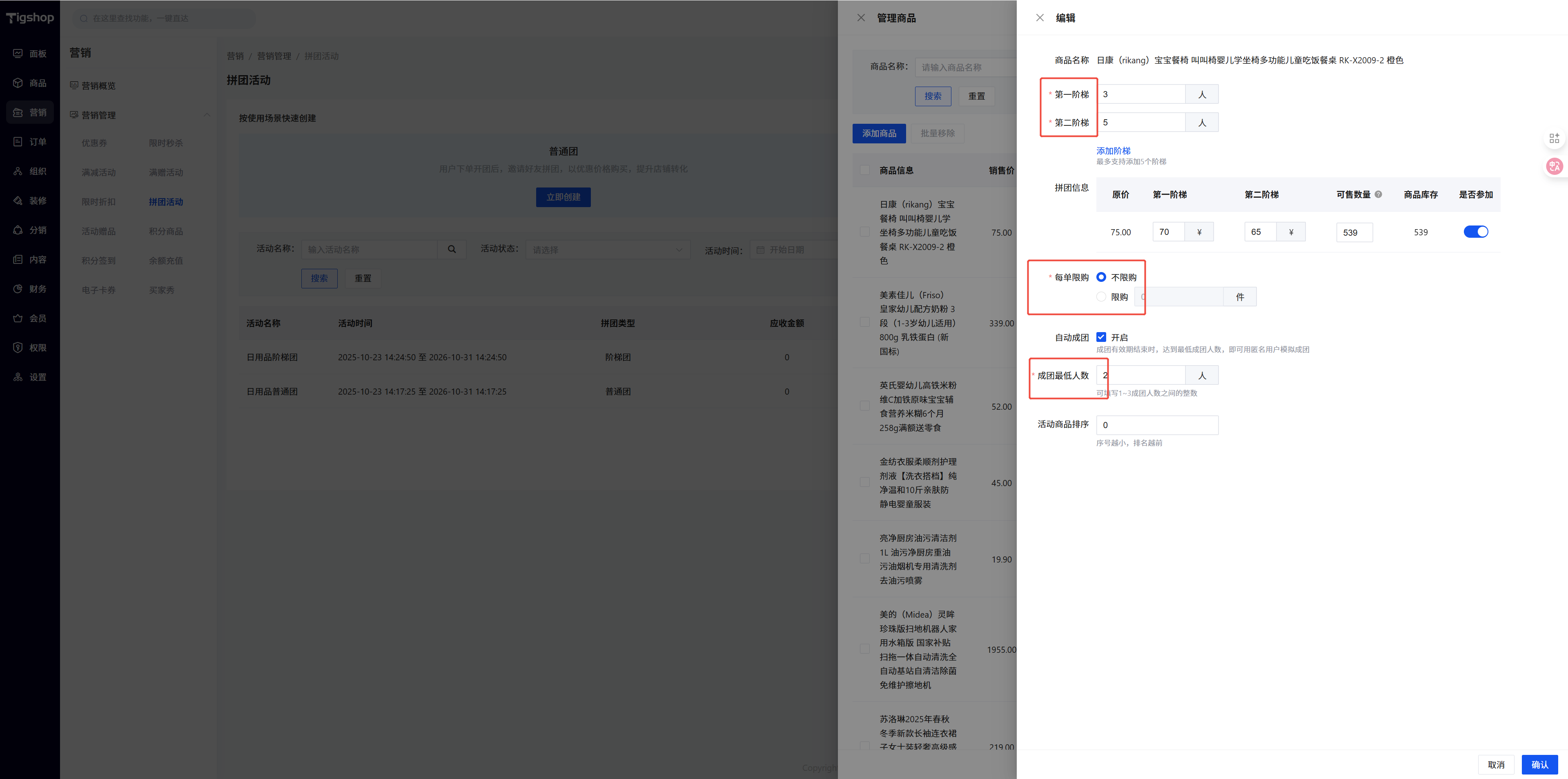Click the grid-plus widget icon on the right edge
1568x779 pixels.
[x=1554, y=138]
